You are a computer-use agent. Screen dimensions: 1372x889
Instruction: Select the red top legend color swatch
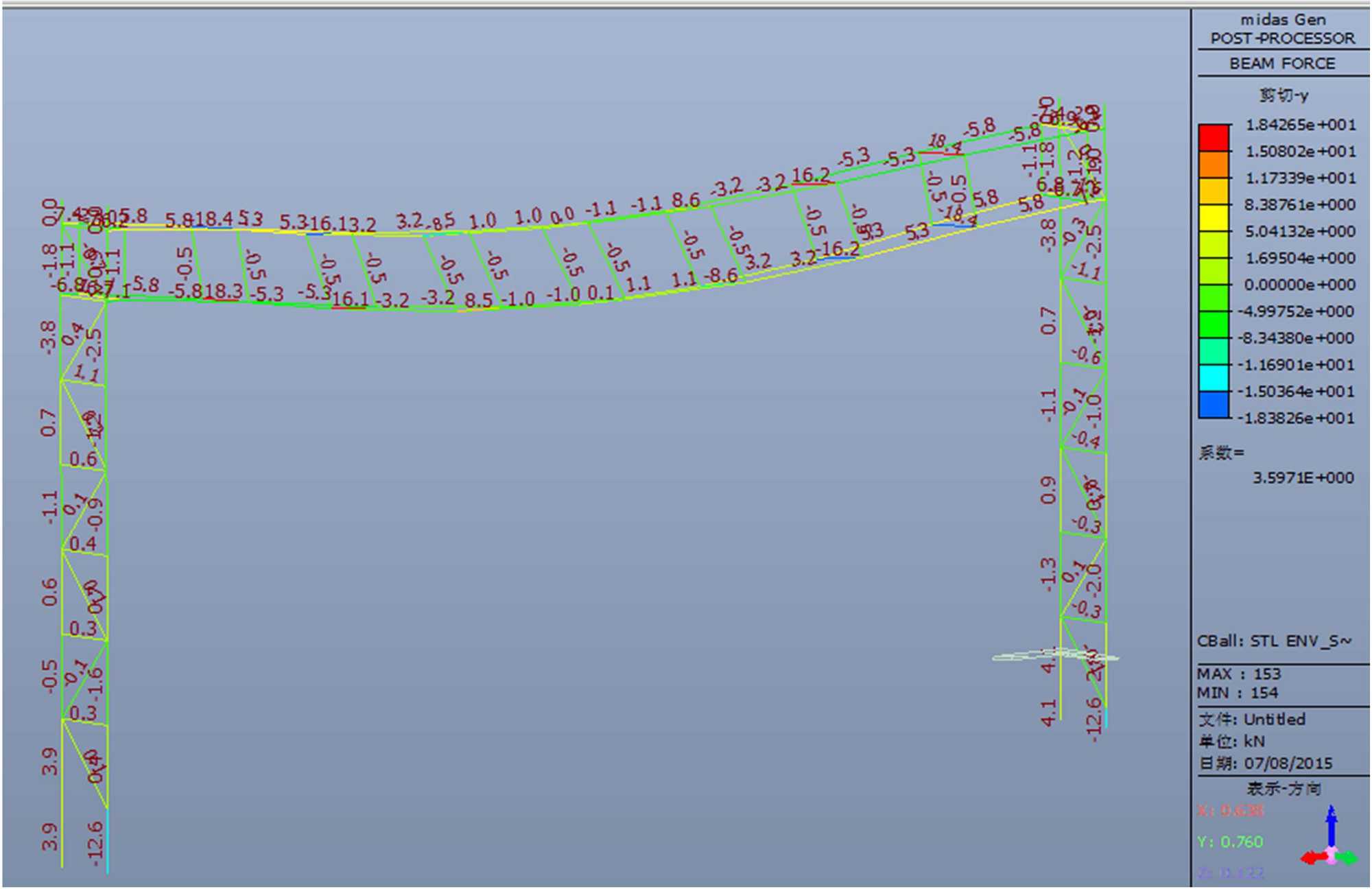(x=1214, y=138)
